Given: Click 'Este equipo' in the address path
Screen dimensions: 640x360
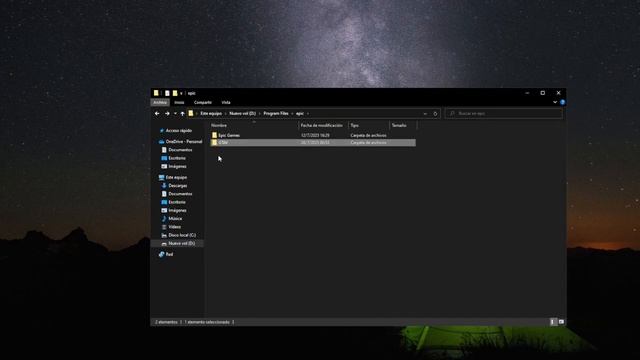Looking at the screenshot, I should click(x=211, y=113).
